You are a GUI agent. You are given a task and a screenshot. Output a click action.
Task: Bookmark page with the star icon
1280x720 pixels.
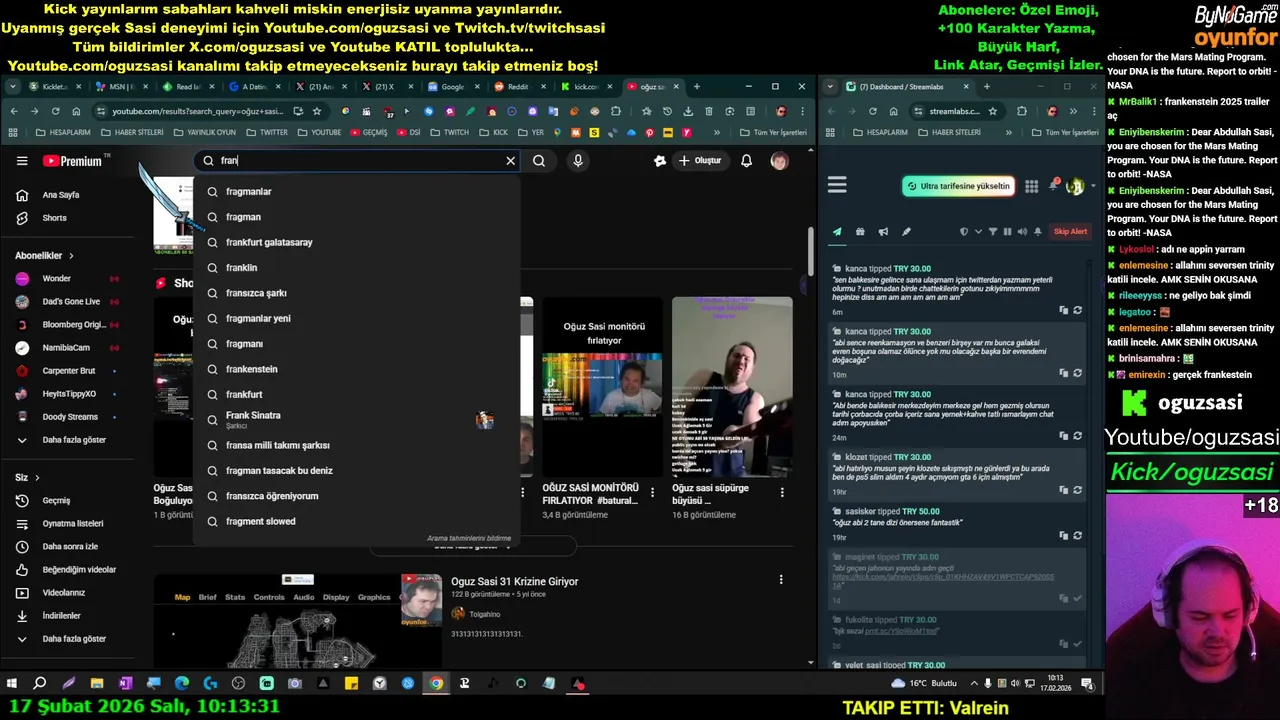click(317, 111)
